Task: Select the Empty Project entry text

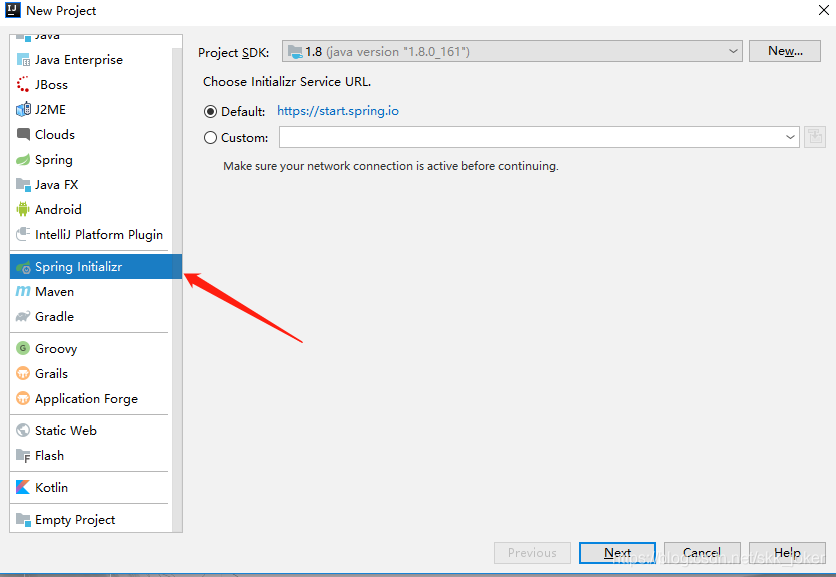Action: [75, 520]
